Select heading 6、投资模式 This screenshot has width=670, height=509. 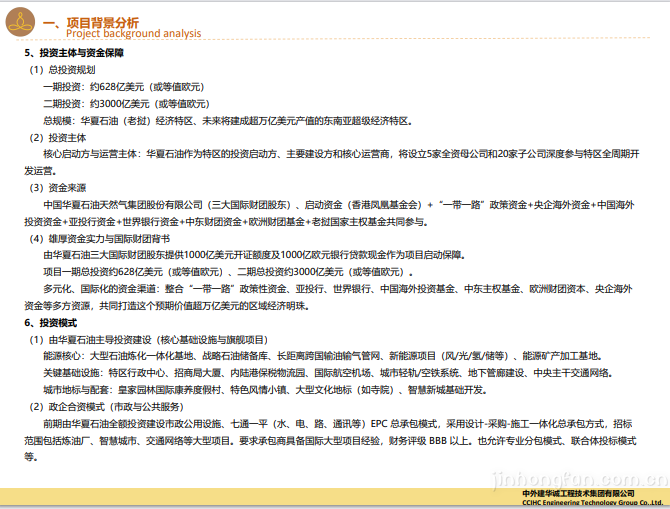pos(52,323)
